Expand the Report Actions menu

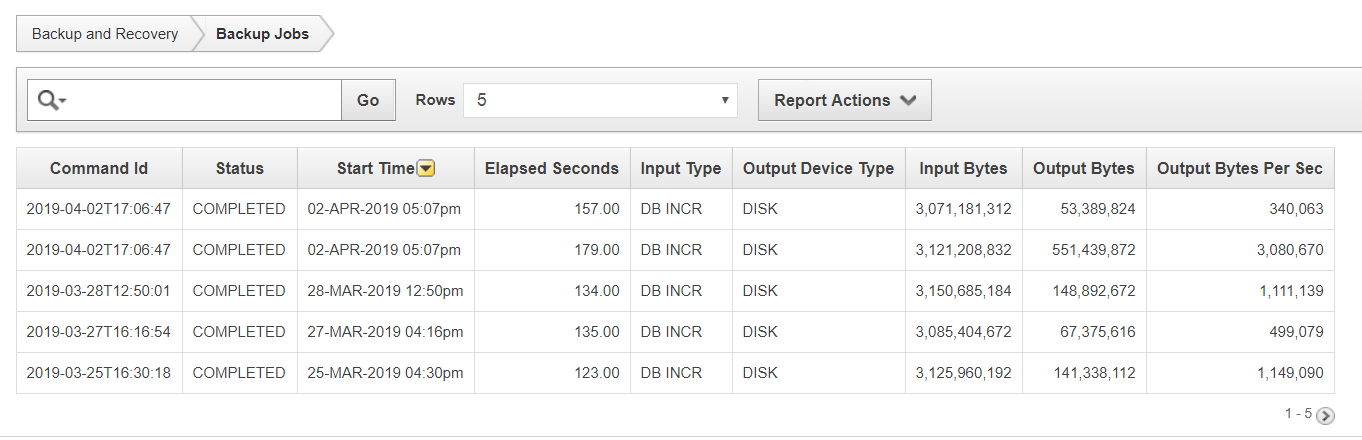coord(844,100)
